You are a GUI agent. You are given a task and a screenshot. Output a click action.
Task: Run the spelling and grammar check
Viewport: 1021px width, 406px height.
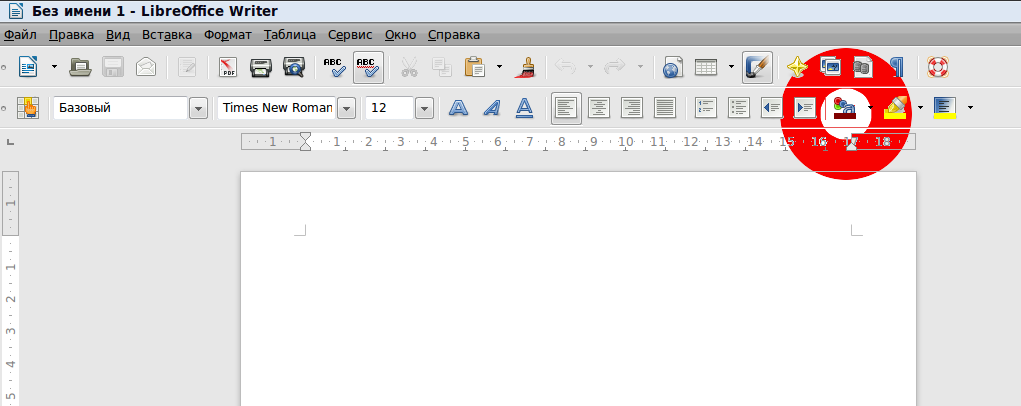[x=334, y=68]
